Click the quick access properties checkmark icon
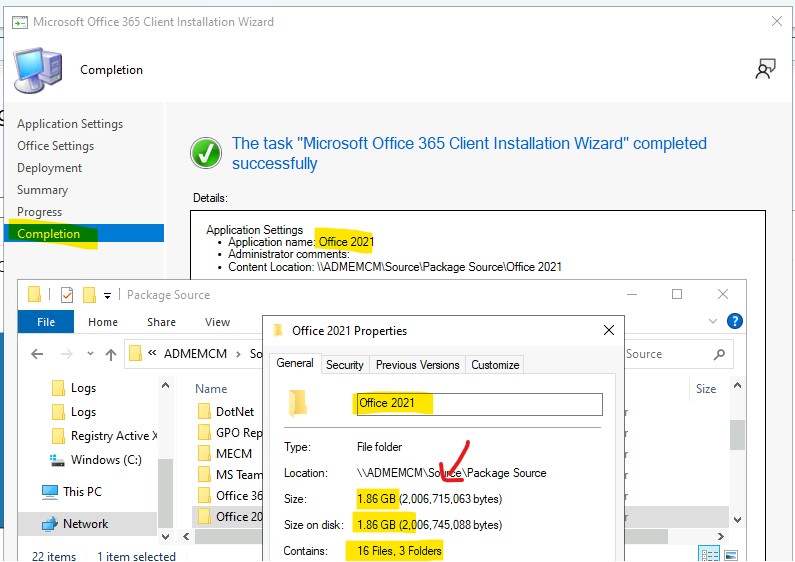This screenshot has width=795, height=562. click(67, 294)
